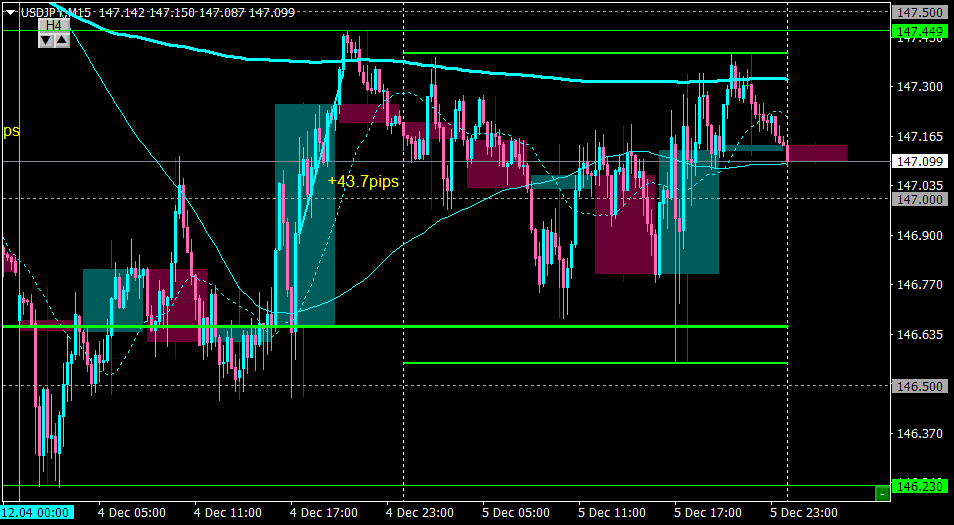The image size is (954, 525).
Task: Switch to lower timeframe with down arrow
Action: [x=46, y=41]
